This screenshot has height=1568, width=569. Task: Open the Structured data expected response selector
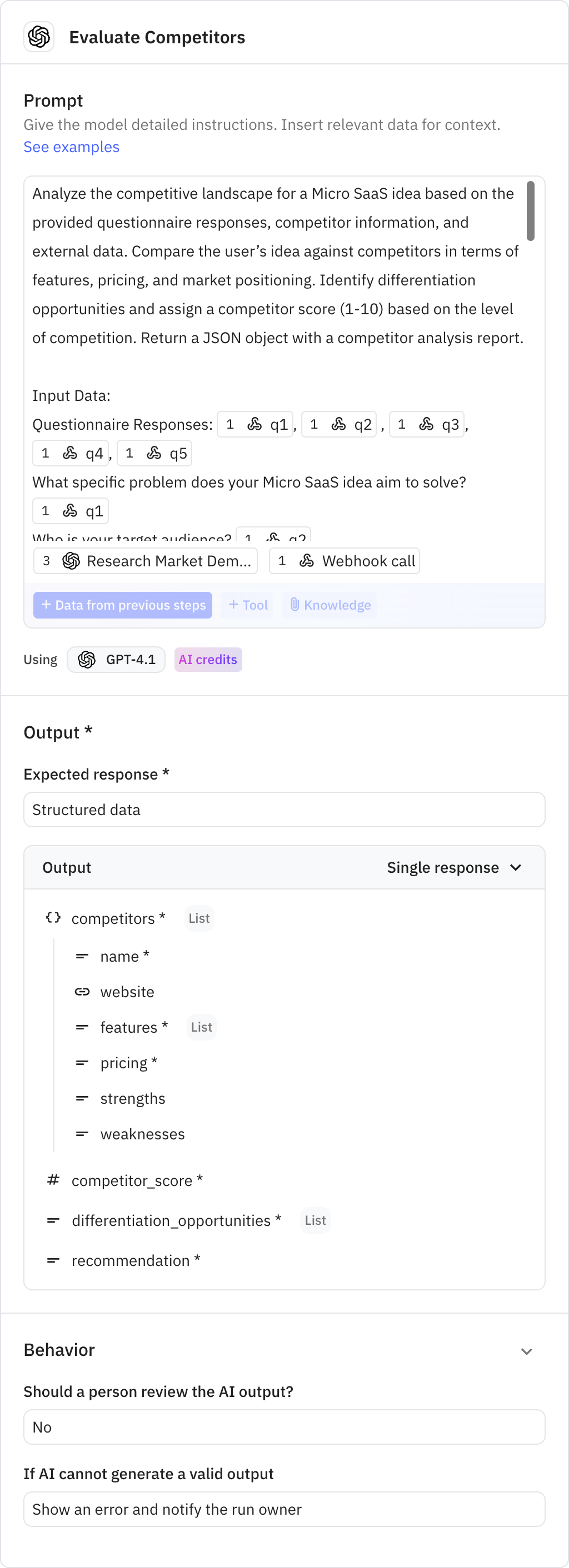coord(284,810)
